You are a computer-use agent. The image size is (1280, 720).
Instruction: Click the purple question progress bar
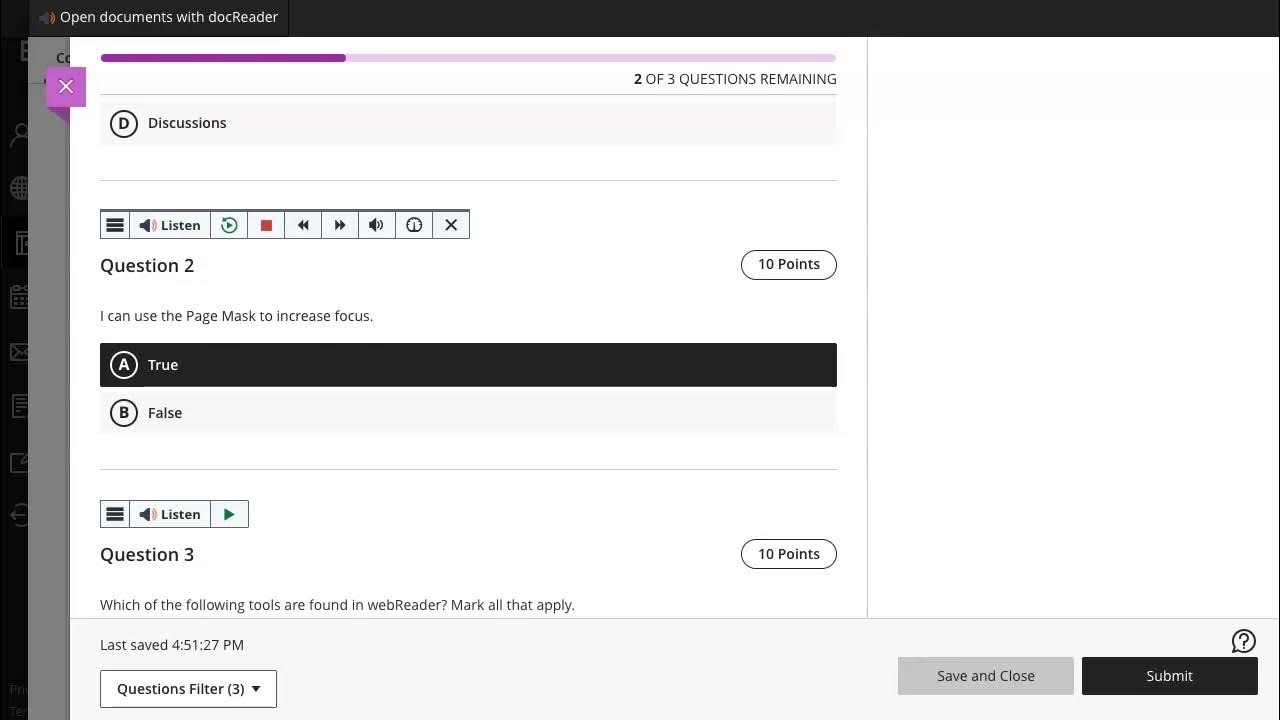(x=468, y=58)
